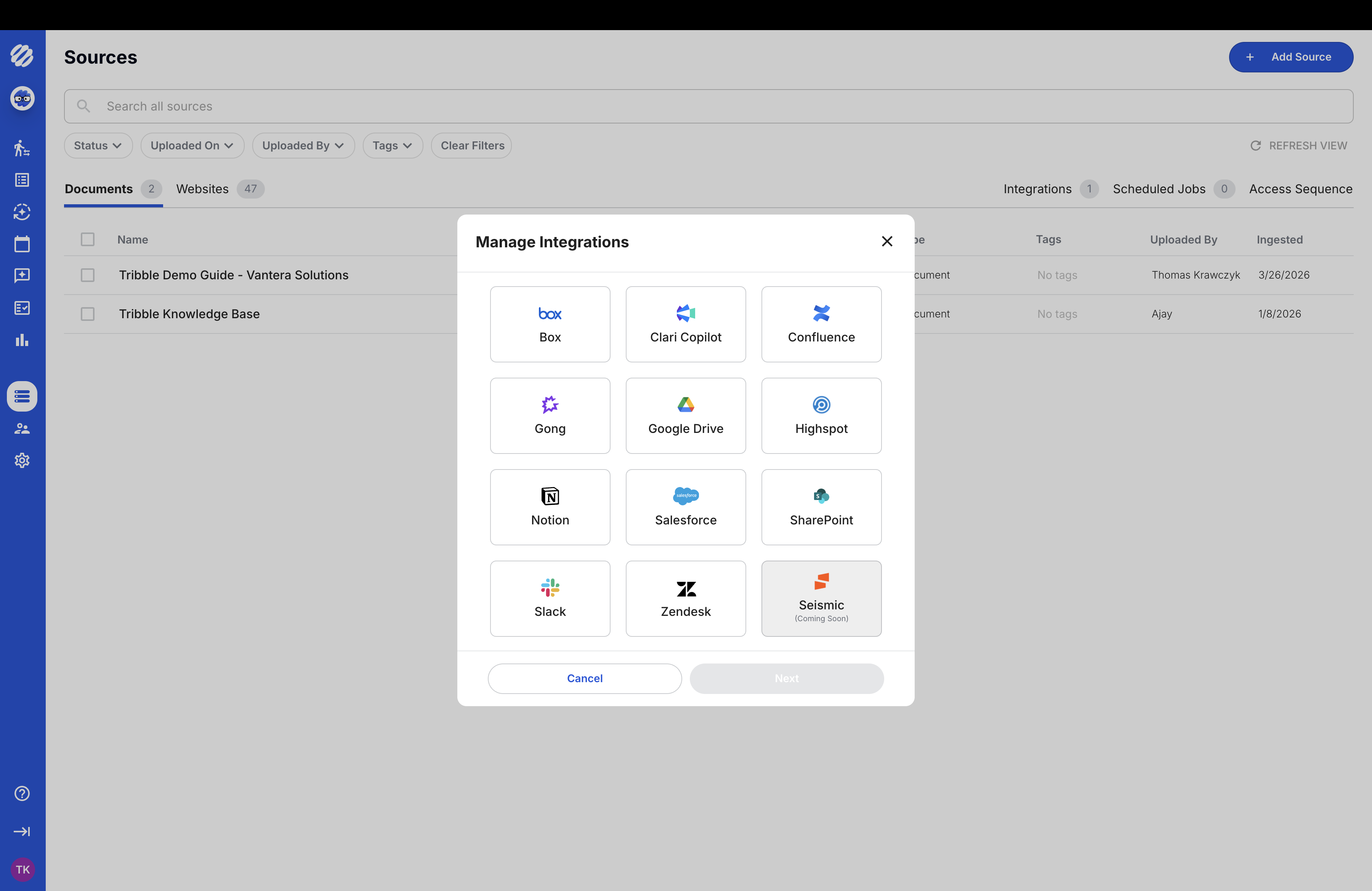
Task: Expand the Uploaded By filter dropdown
Action: click(303, 146)
